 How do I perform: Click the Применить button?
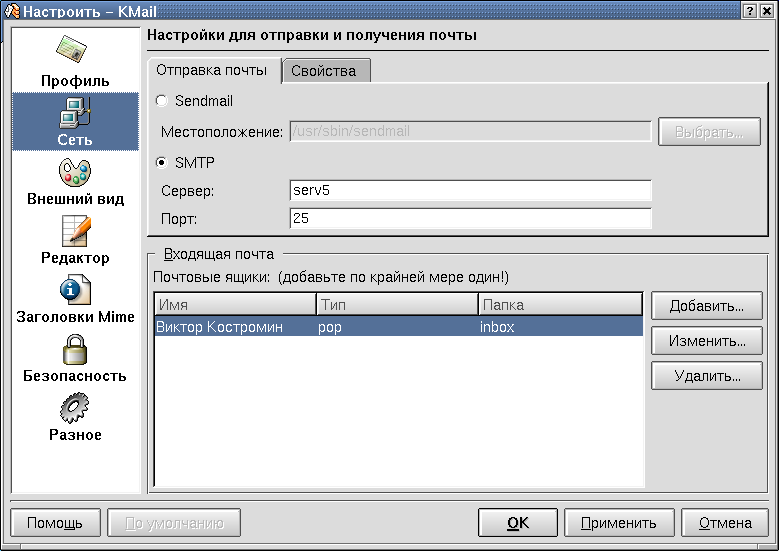coord(619,522)
